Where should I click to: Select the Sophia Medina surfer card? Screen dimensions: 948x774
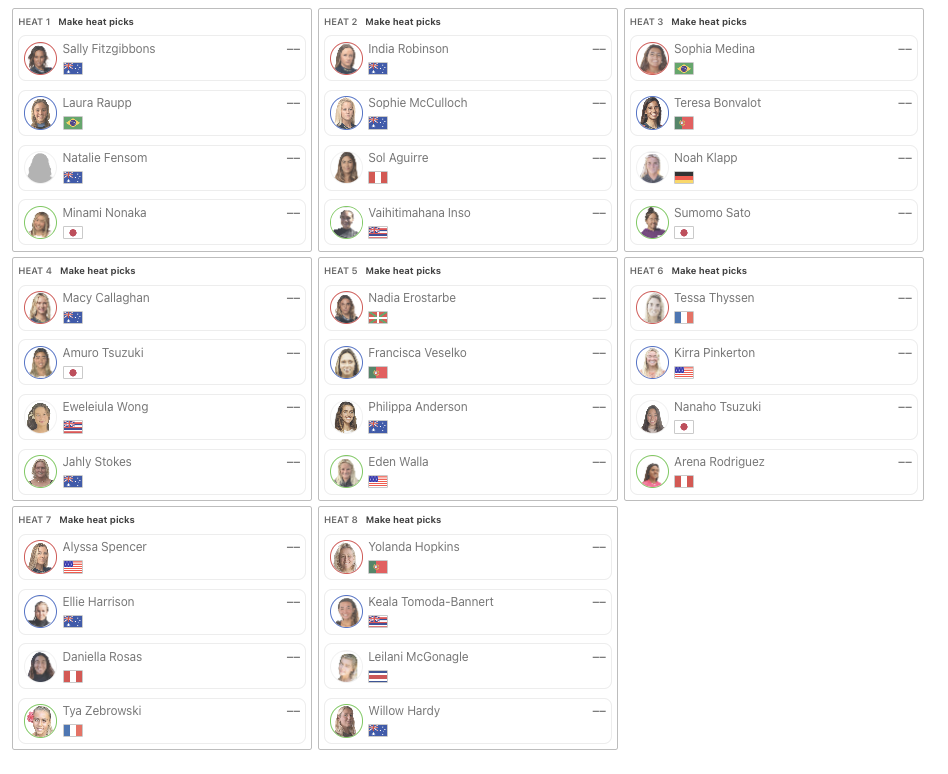(x=773, y=58)
